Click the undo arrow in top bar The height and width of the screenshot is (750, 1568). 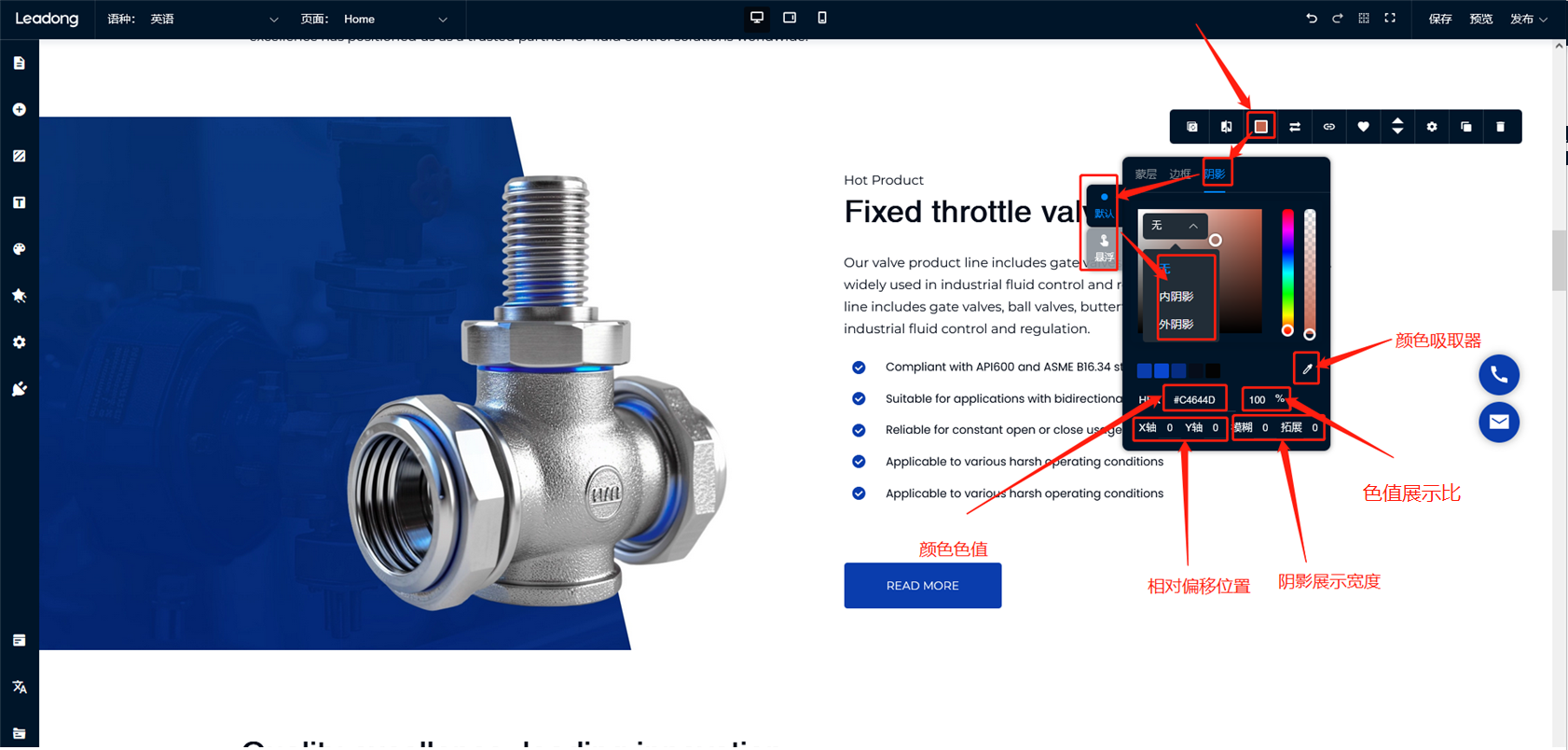[x=1311, y=19]
